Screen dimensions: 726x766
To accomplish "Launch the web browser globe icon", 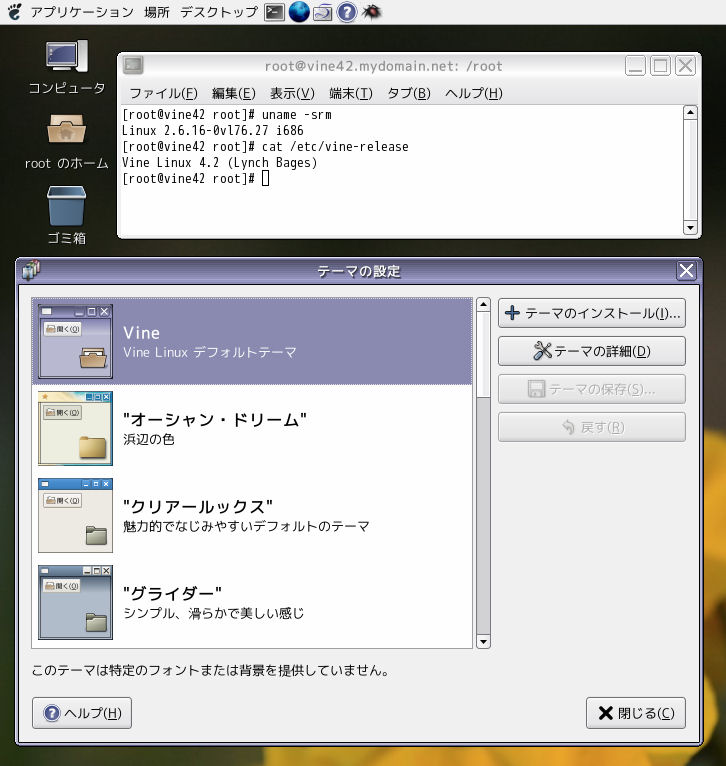I will pos(299,12).
